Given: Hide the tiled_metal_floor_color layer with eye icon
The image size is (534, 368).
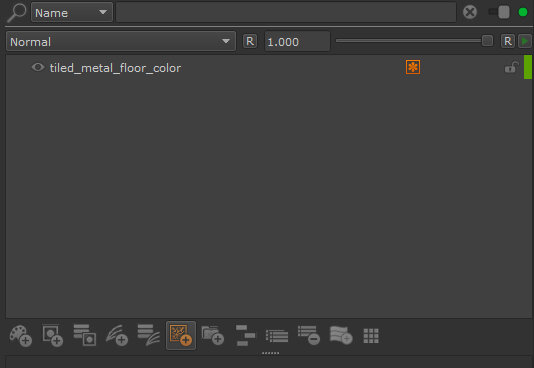Looking at the screenshot, I should [x=38, y=67].
